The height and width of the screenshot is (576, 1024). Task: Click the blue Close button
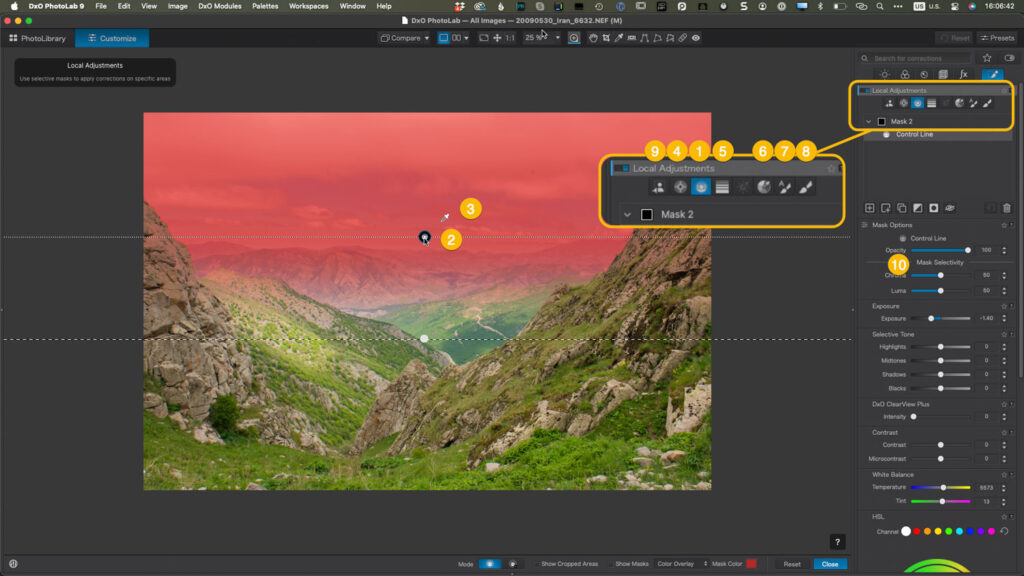tap(829, 564)
